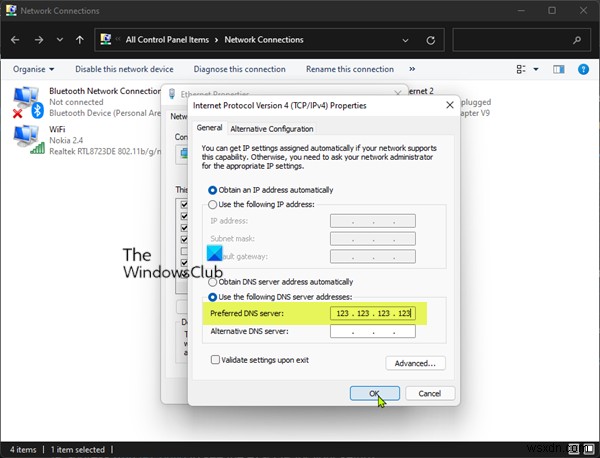
Task: Open recent locations chevron
Action: [x=60, y=40]
